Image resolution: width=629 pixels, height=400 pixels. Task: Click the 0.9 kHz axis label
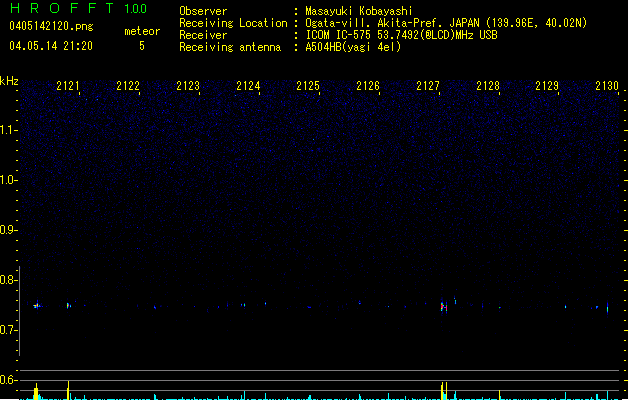pos(8,230)
